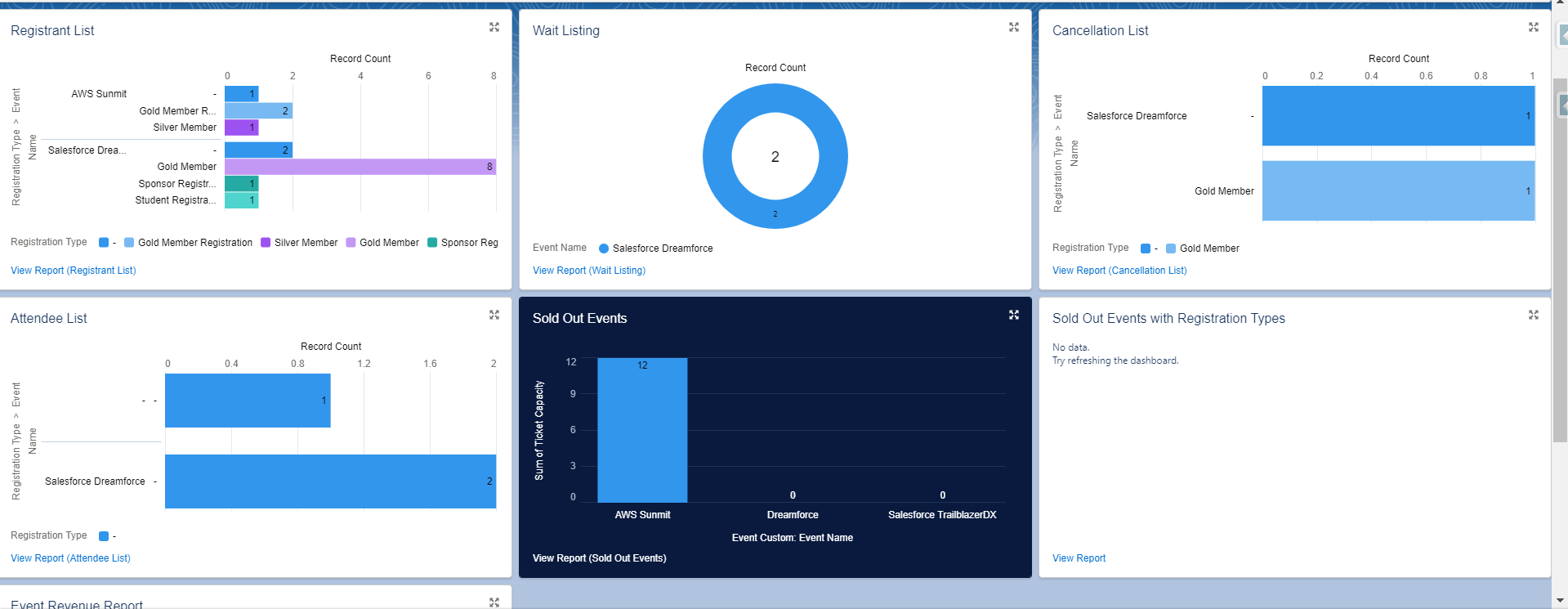Image resolution: width=1568 pixels, height=609 pixels.
Task: Click the Gold Member bar in Cancellation List
Action: pyautogui.click(x=1399, y=191)
